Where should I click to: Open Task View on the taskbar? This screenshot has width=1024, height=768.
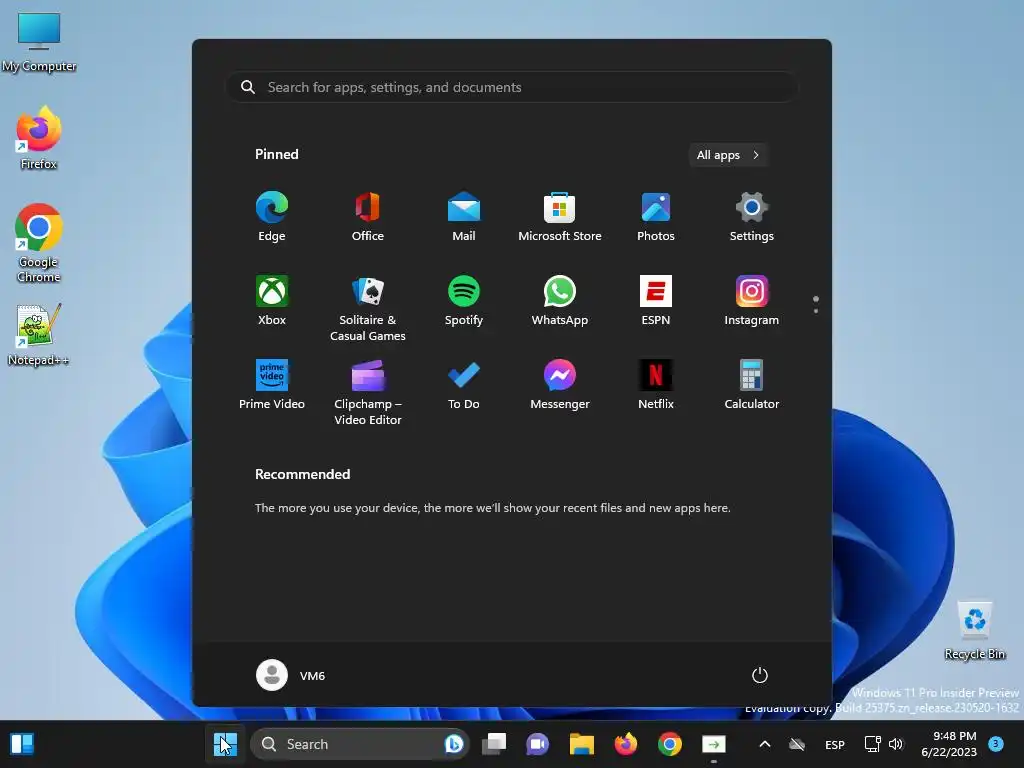494,744
